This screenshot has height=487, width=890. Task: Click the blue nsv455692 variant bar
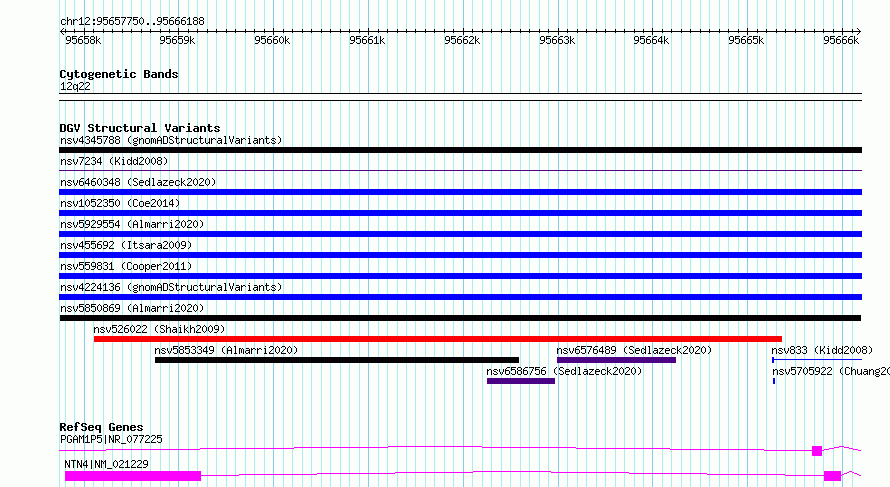[460, 255]
